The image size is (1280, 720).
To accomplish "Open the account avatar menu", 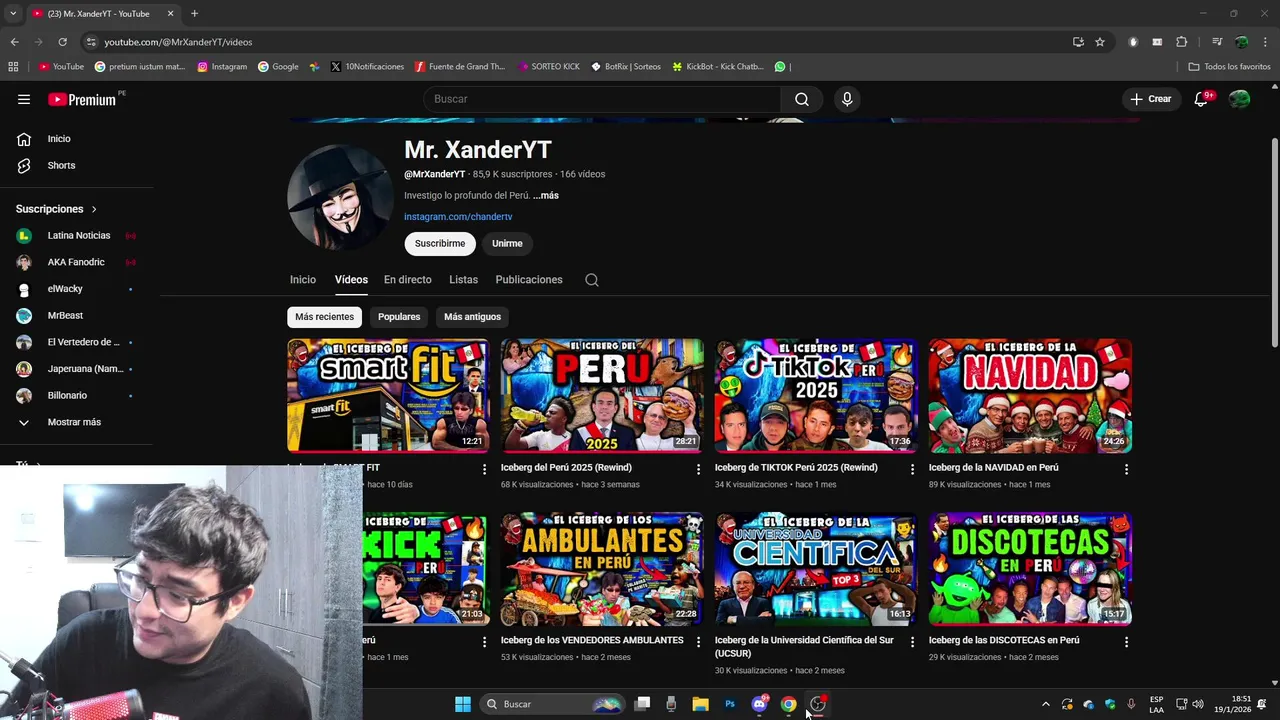I will coord(1239,99).
